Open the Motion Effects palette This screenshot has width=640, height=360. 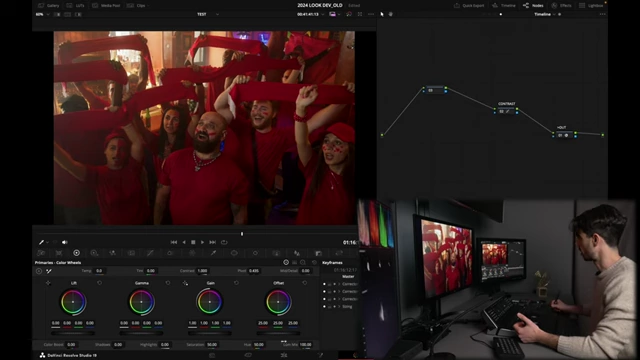coord(131,253)
